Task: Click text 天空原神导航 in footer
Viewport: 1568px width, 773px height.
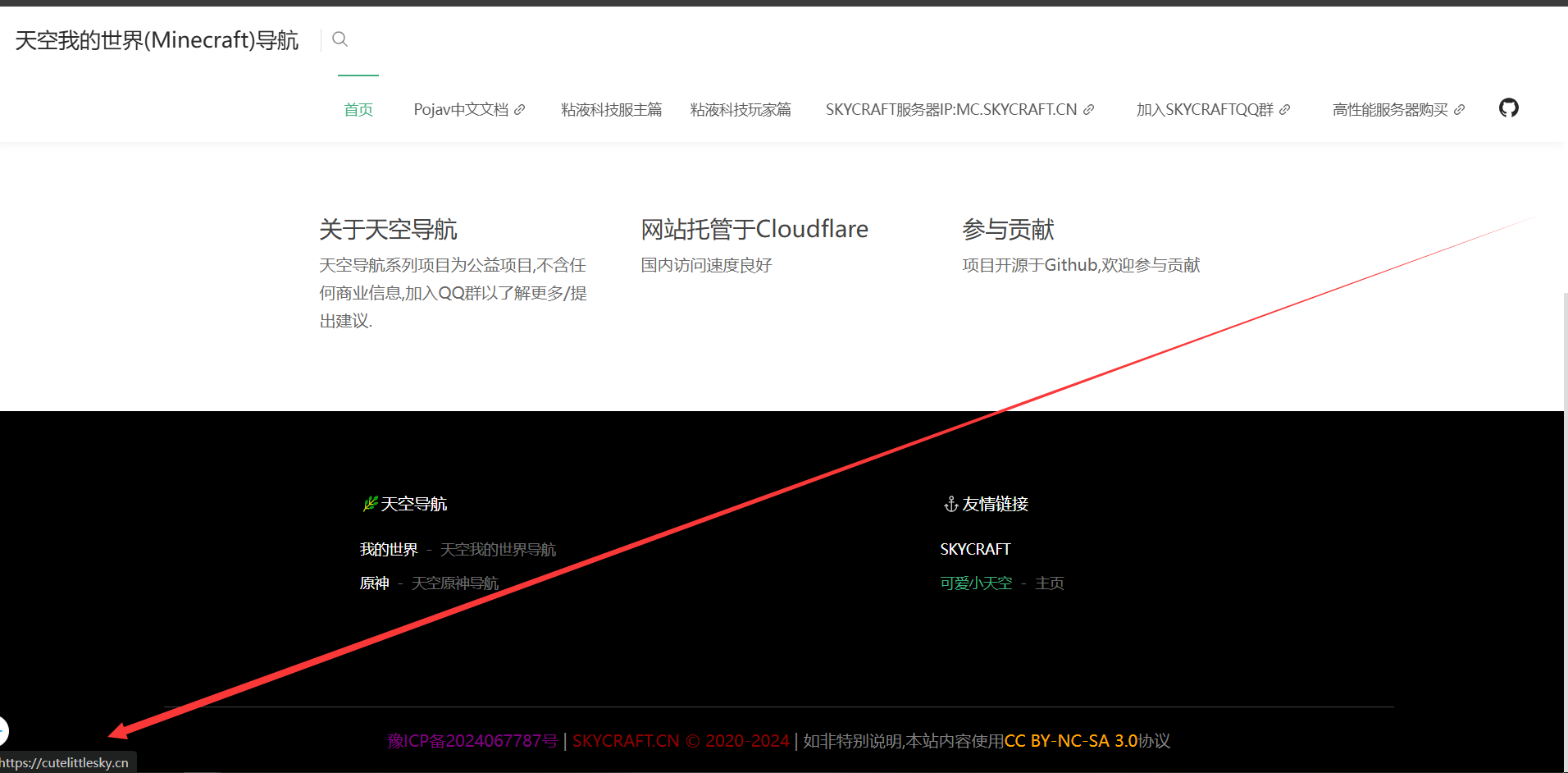Action: pos(454,583)
